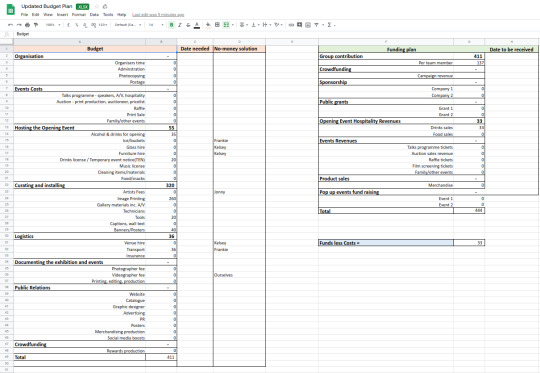This screenshot has height=373, width=540.
Task: Activate the paint format tool
Action: pyautogui.click(x=35, y=25)
